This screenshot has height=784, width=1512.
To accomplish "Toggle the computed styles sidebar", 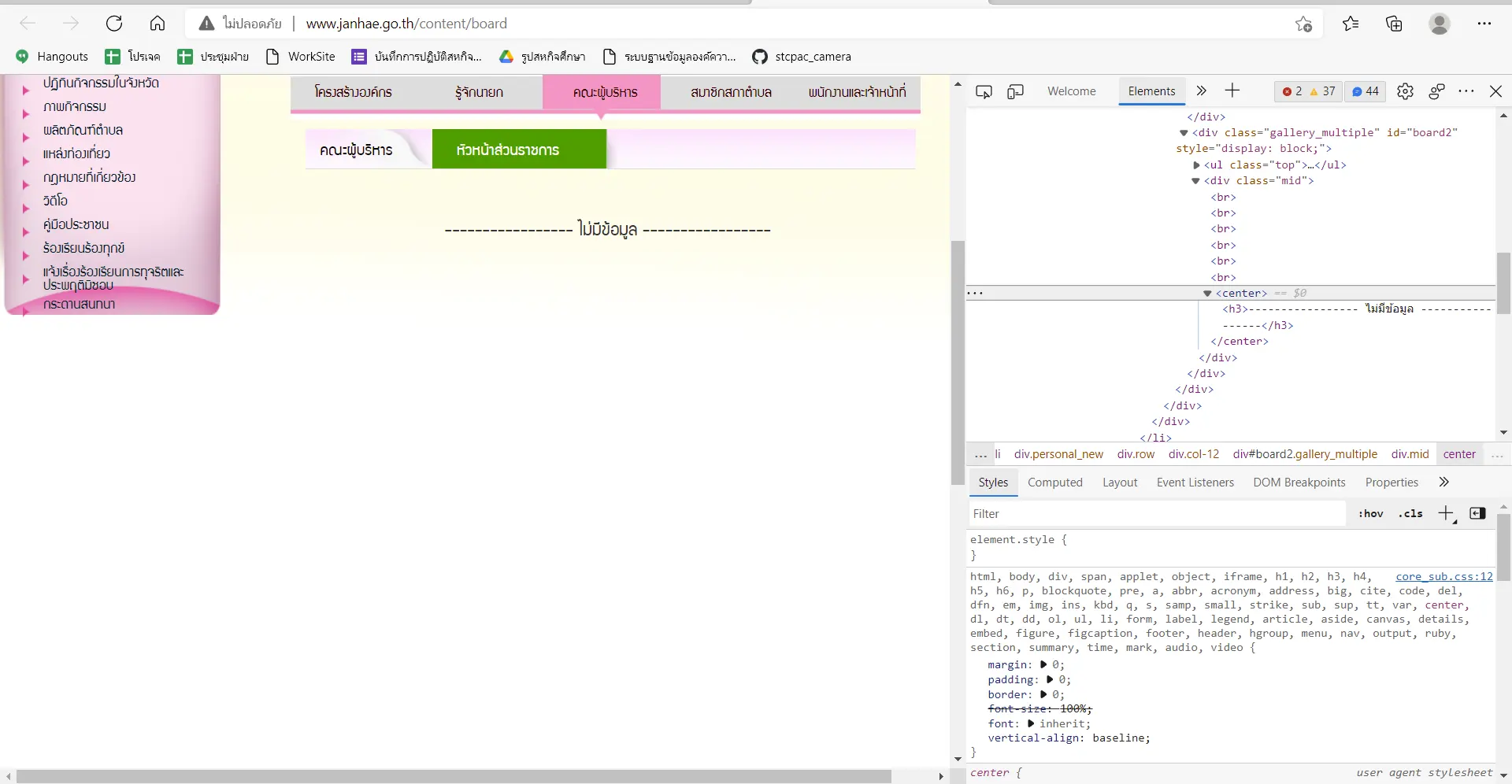I will pyautogui.click(x=1478, y=514).
